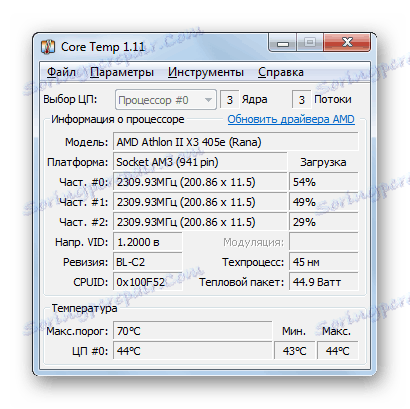Click the model field AMD Athlon II X3 405e
This screenshot has width=410, height=409.
[236, 142]
